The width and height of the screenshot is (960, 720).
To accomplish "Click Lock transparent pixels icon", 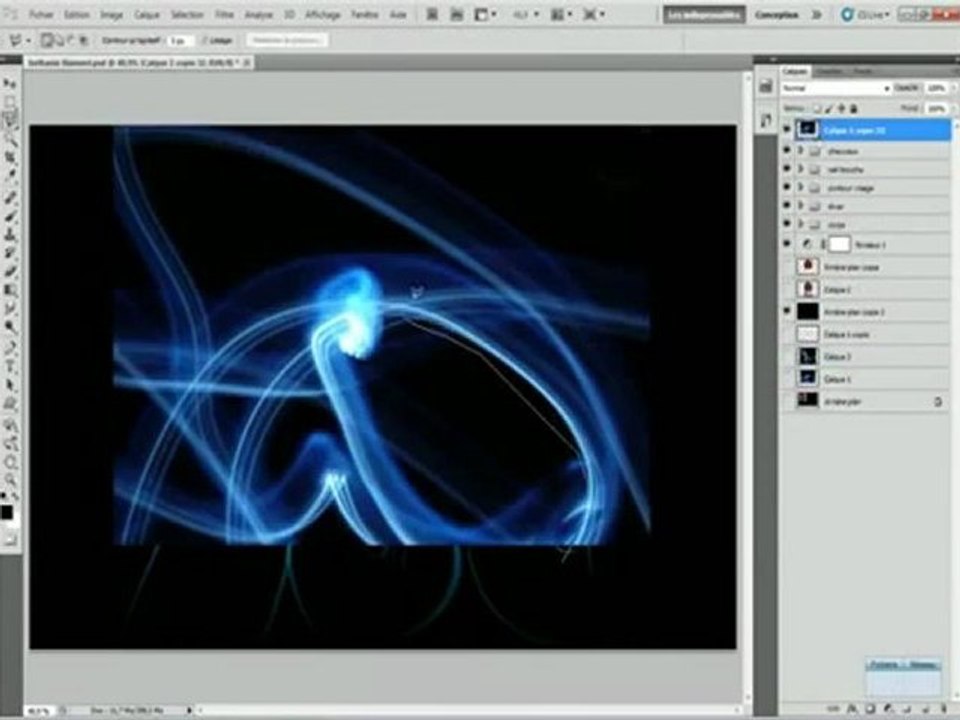I will click(817, 108).
